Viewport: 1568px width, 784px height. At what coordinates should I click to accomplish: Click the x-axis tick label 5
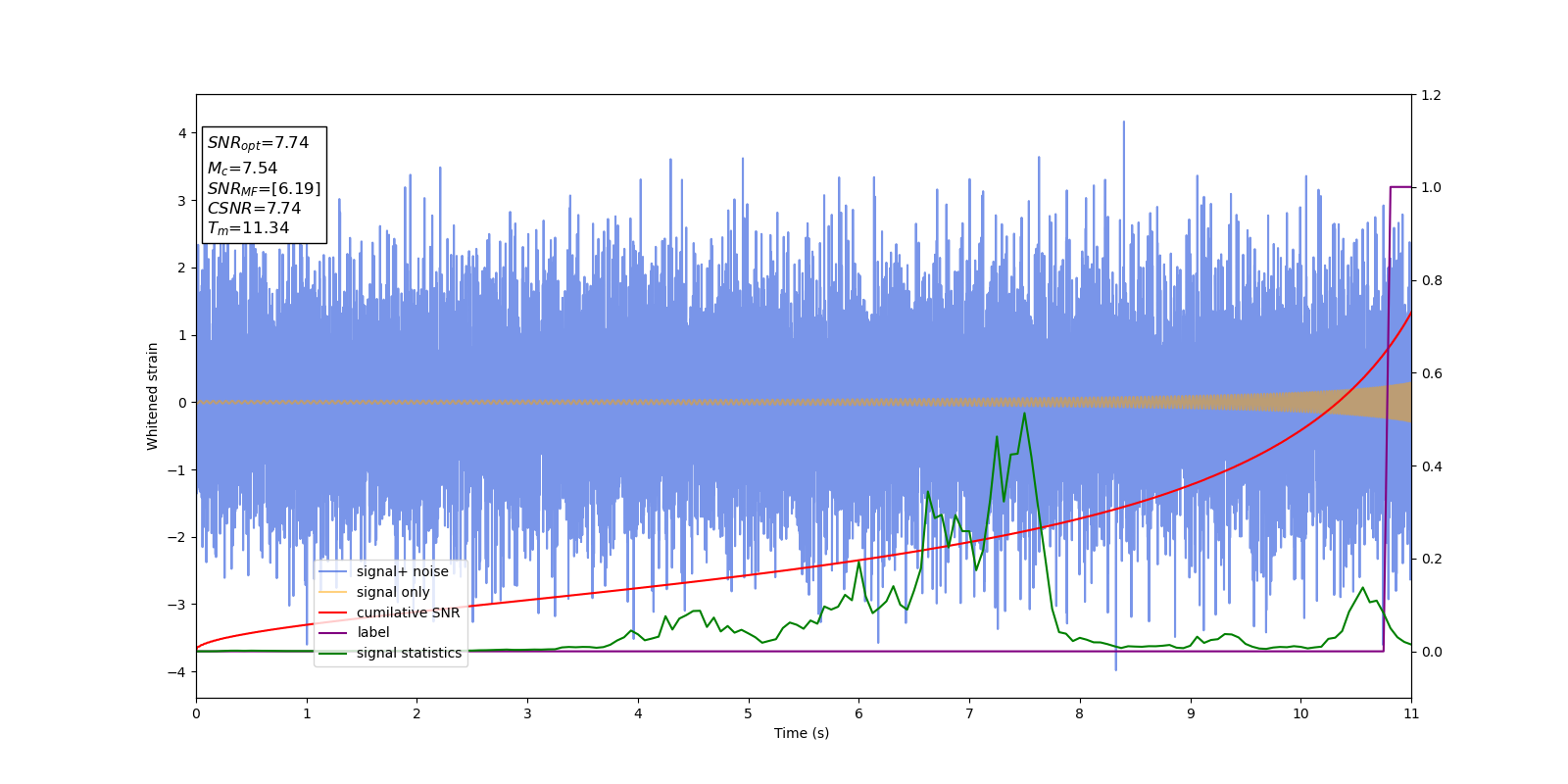(x=749, y=713)
